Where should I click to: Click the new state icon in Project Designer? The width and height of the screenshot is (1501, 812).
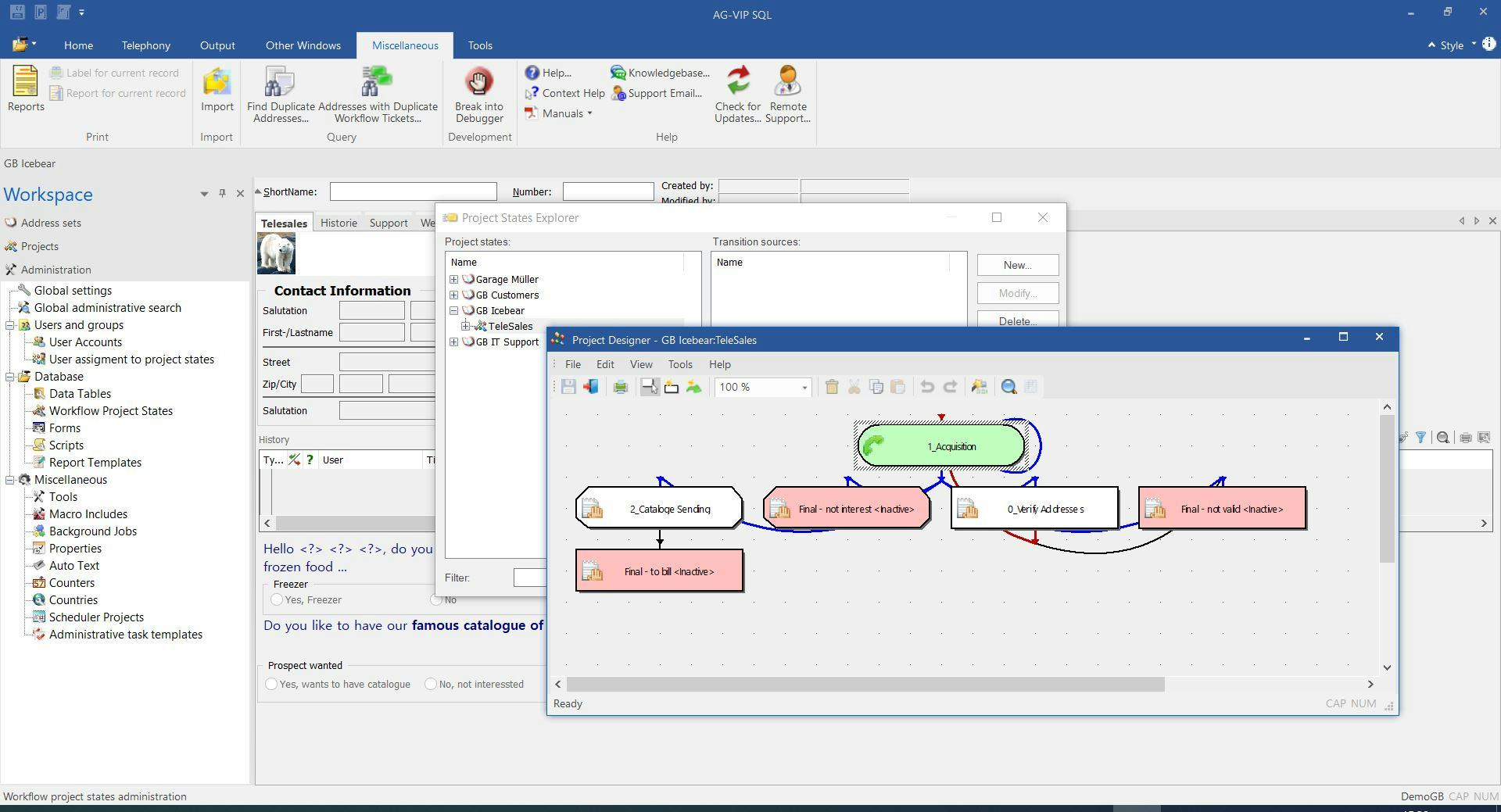pyautogui.click(x=672, y=387)
